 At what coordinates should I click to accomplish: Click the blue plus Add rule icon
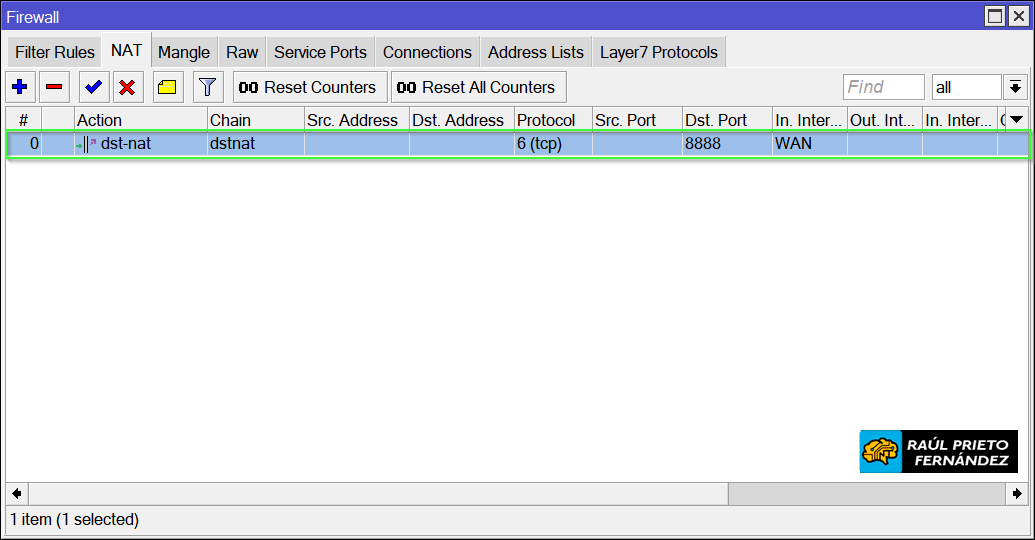pyautogui.click(x=20, y=87)
